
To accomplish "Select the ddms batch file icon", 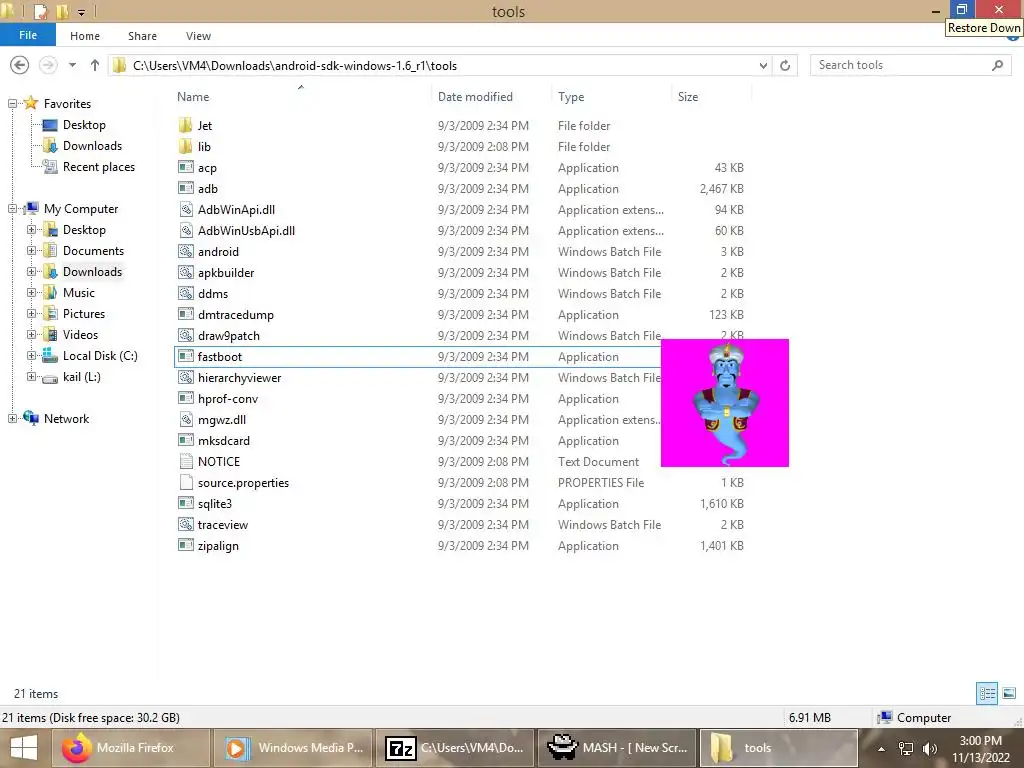I will click(185, 293).
